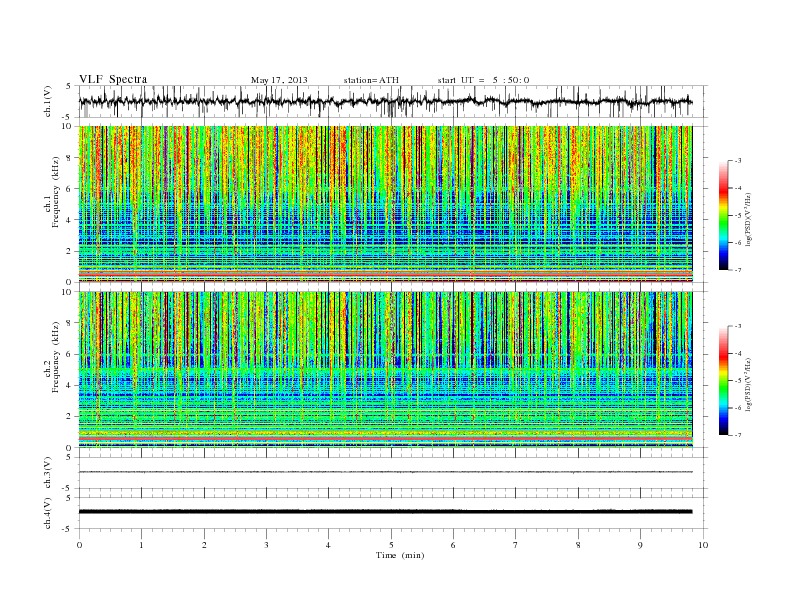Click the ch.2 spectrogram panel
792x612 pixels.
point(385,370)
